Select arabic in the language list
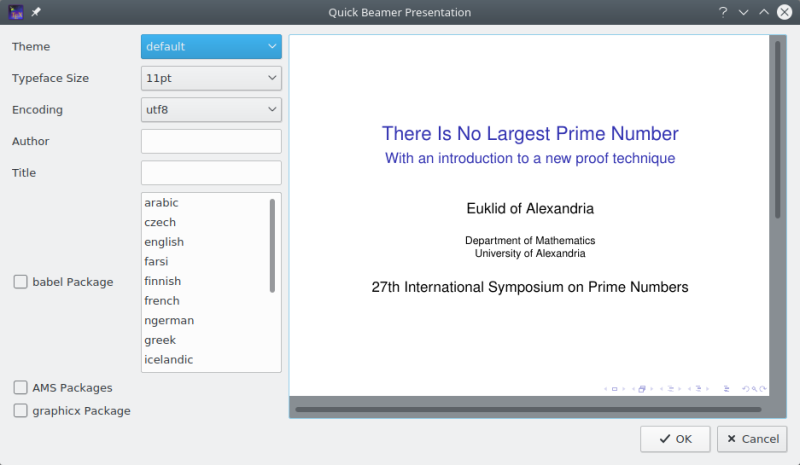The width and height of the screenshot is (800, 465). pos(161,203)
